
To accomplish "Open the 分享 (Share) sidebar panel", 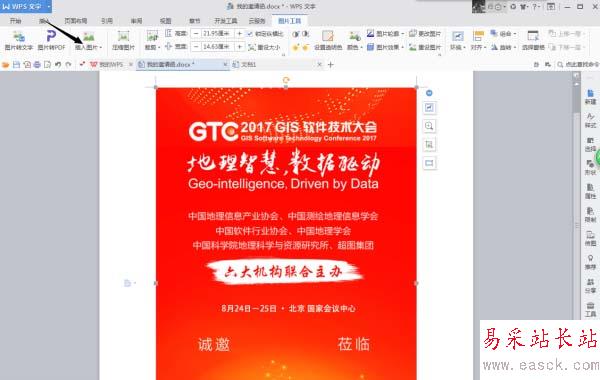I will 590,286.
